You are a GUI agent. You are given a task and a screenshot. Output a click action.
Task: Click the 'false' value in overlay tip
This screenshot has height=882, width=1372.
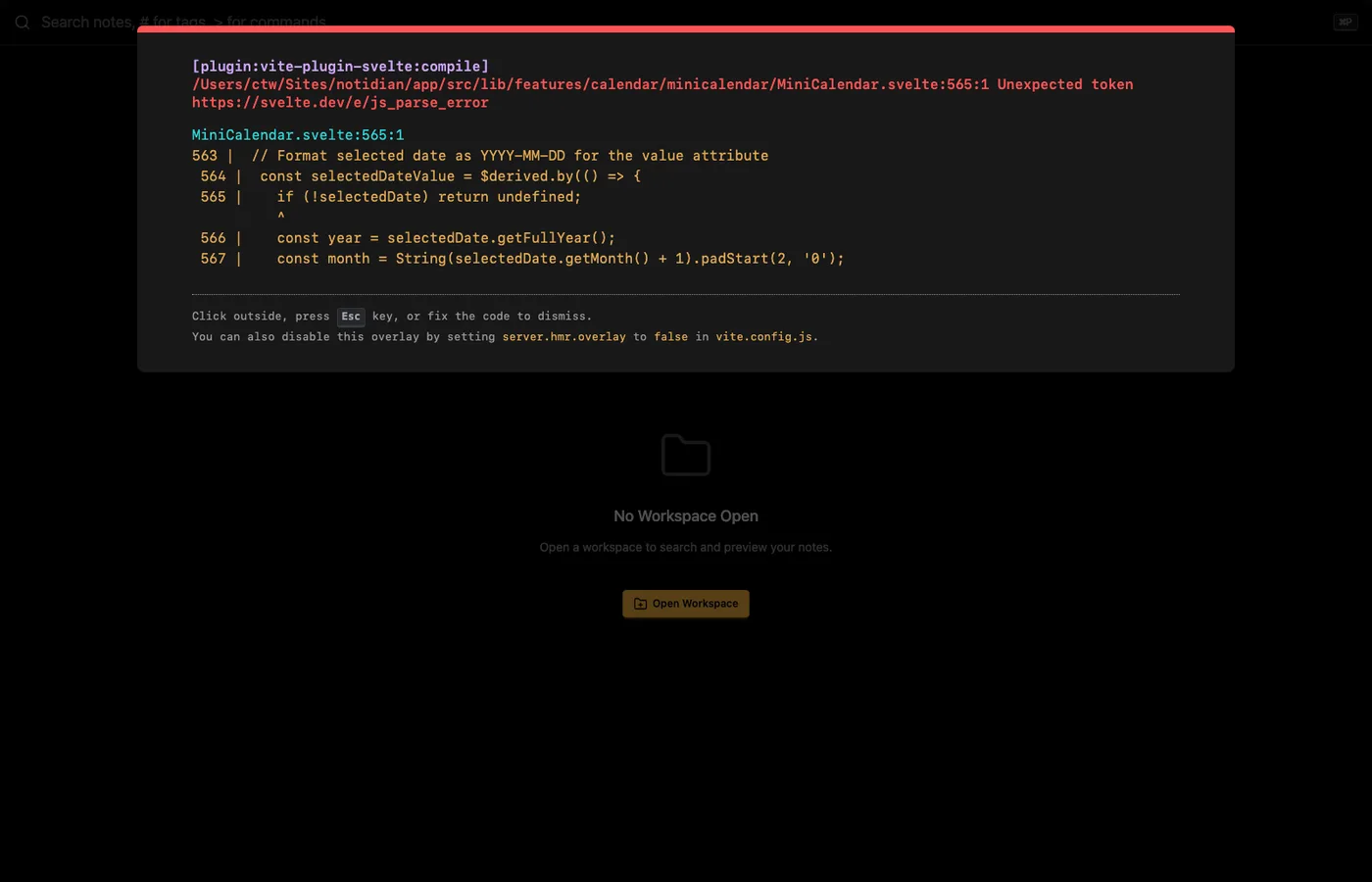pos(671,337)
